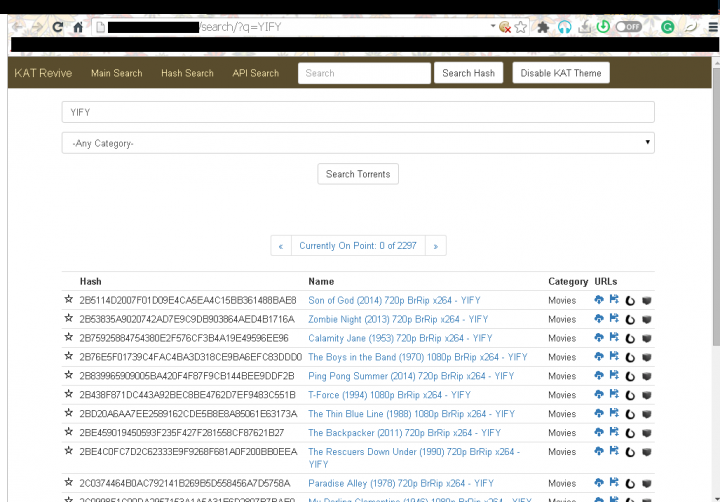Reload the page with browser refresh icon
The width and height of the screenshot is (720, 502).
57,27
